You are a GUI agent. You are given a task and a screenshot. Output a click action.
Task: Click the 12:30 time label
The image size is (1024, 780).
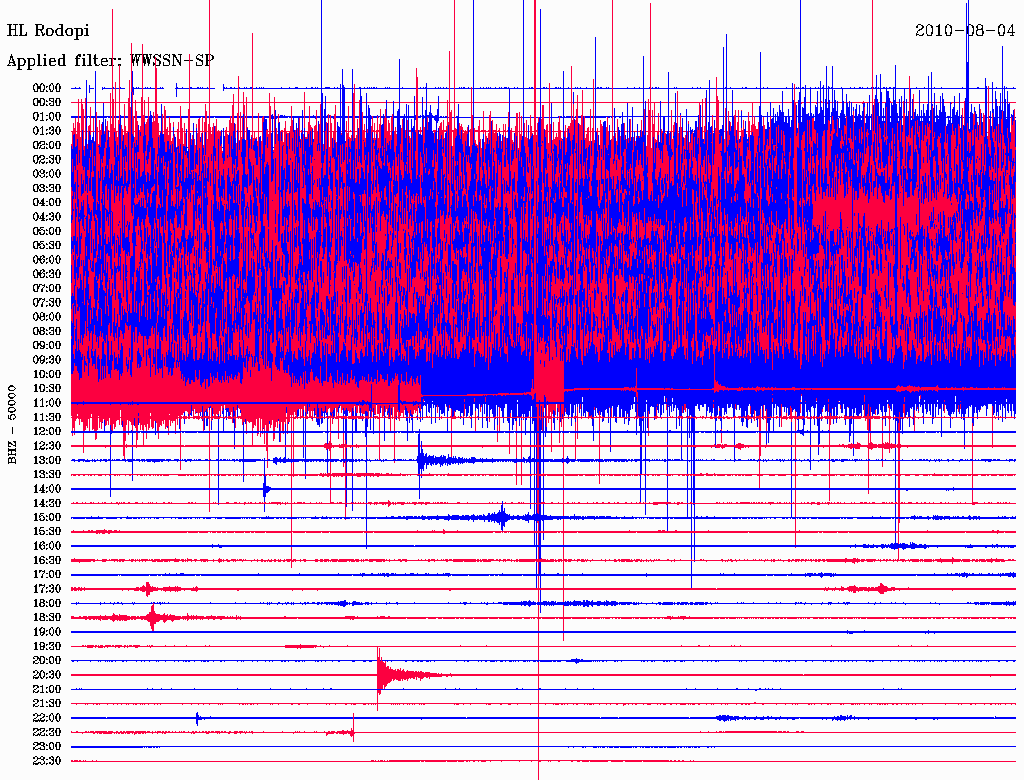pyautogui.click(x=47, y=446)
